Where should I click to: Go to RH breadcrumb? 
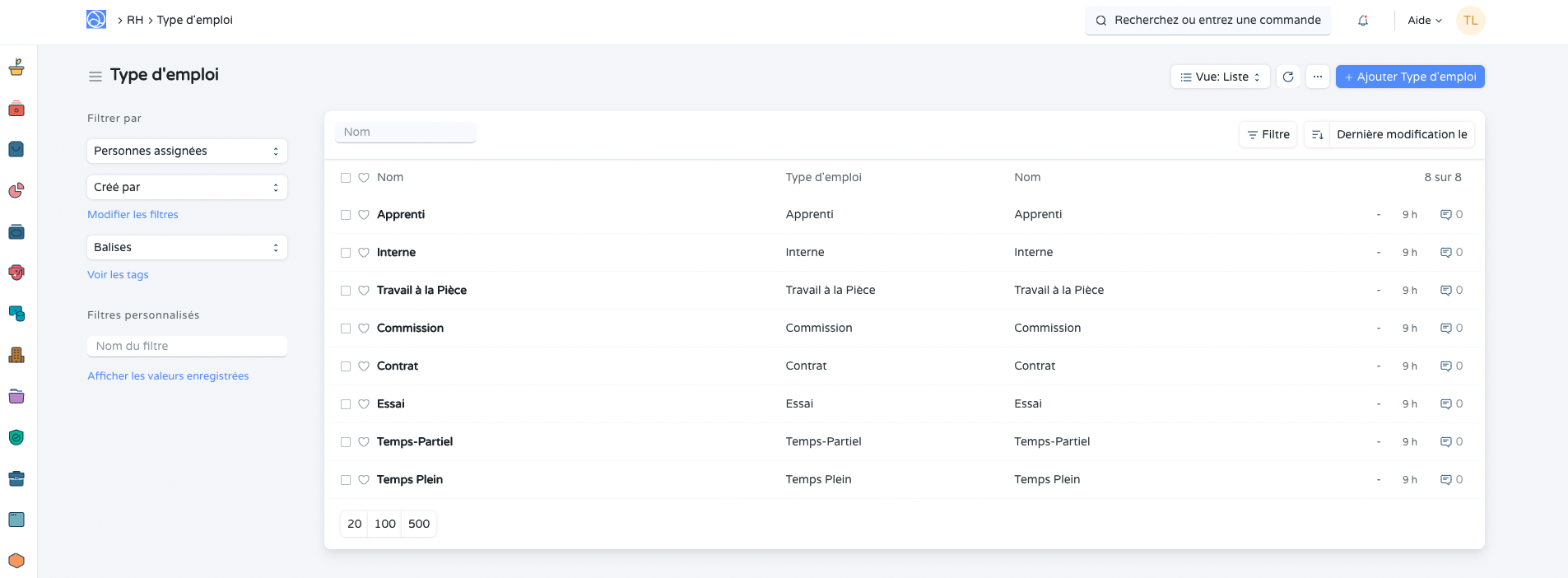coord(135,20)
